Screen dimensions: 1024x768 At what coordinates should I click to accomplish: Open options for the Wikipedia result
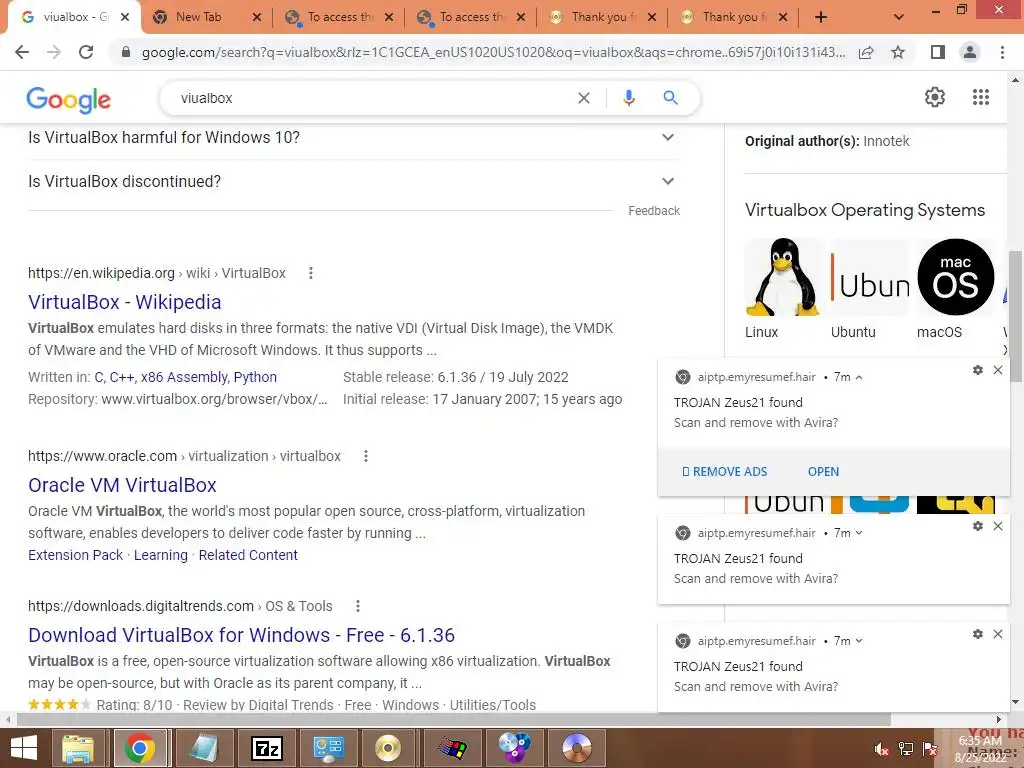coord(311,273)
